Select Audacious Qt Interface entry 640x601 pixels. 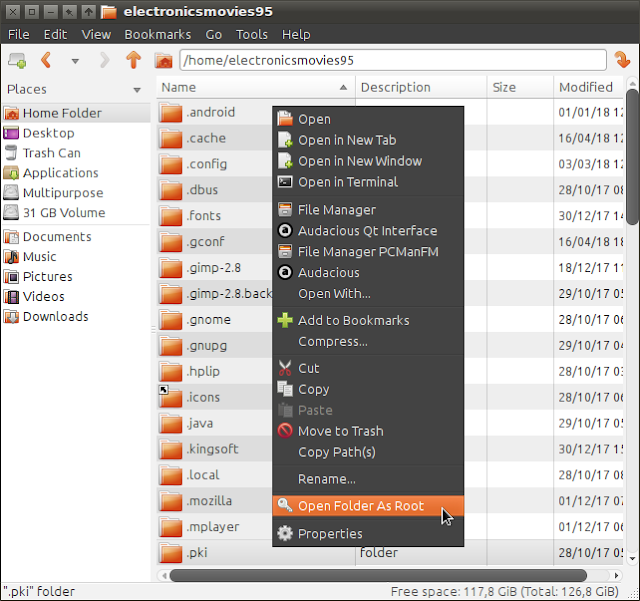pyautogui.click(x=368, y=231)
